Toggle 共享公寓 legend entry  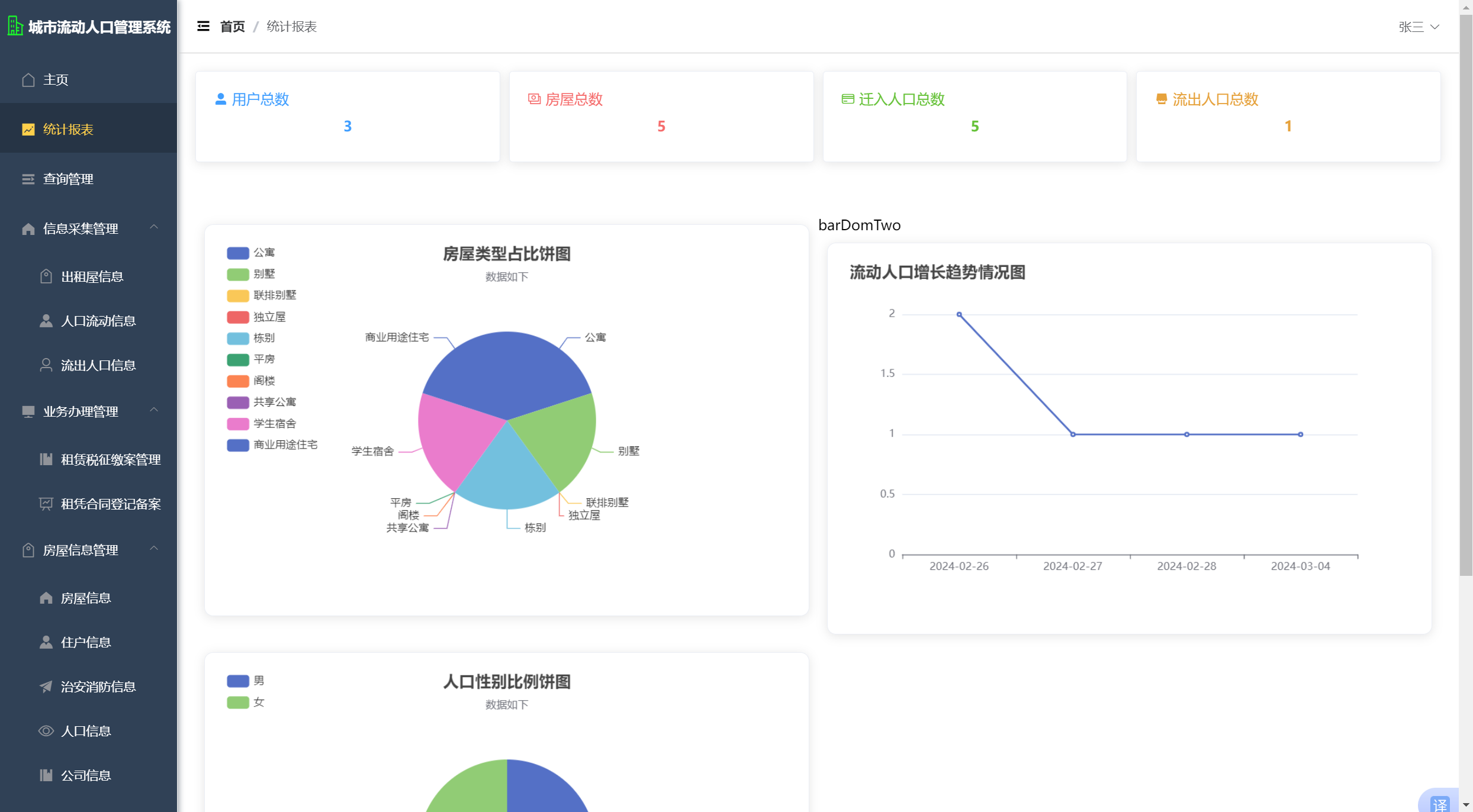[x=261, y=402]
